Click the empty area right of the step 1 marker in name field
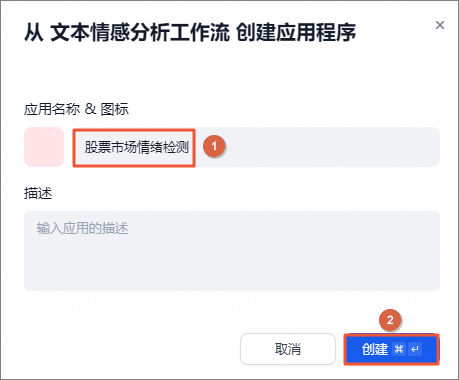 pos(332,147)
